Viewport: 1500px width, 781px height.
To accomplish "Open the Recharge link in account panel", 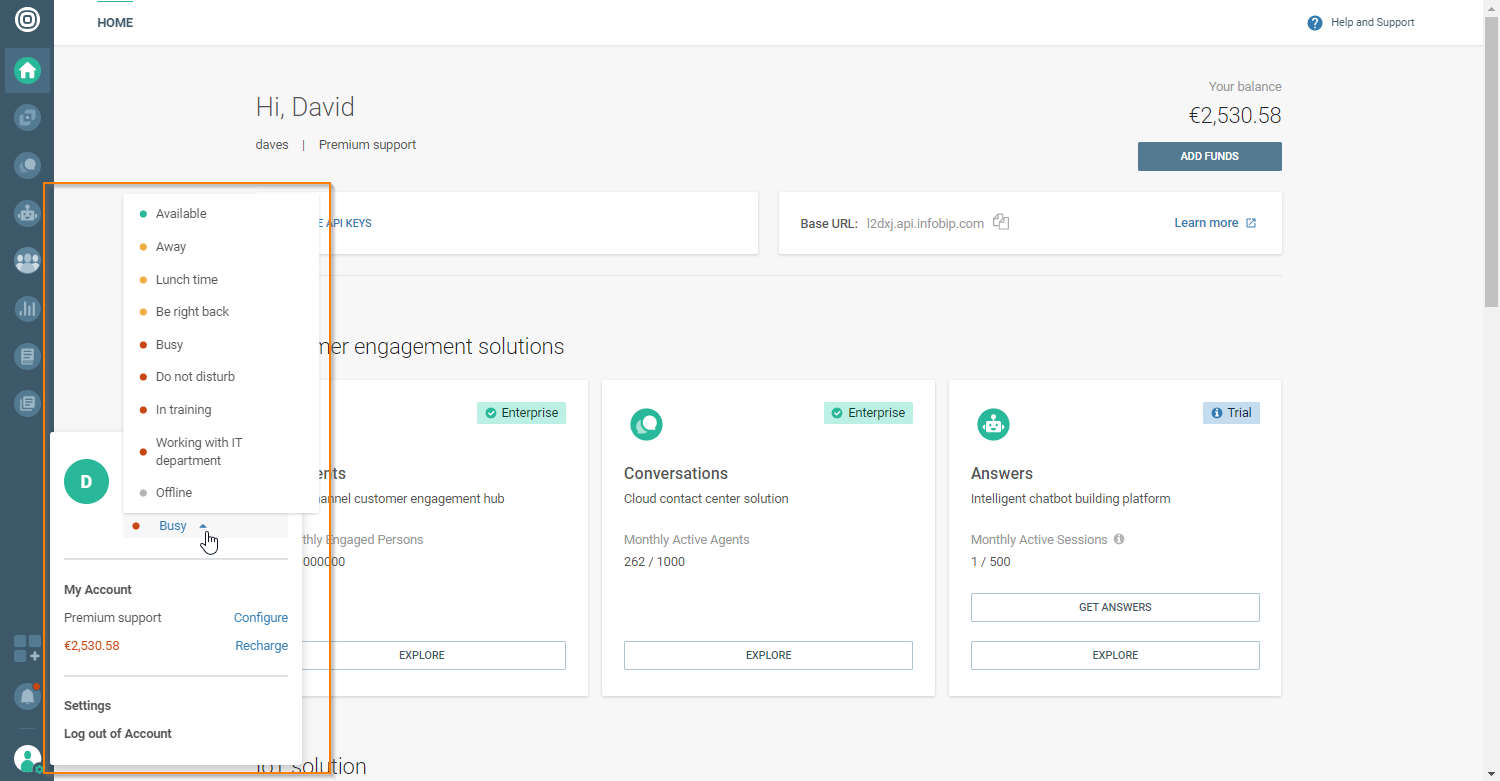I will [261, 646].
